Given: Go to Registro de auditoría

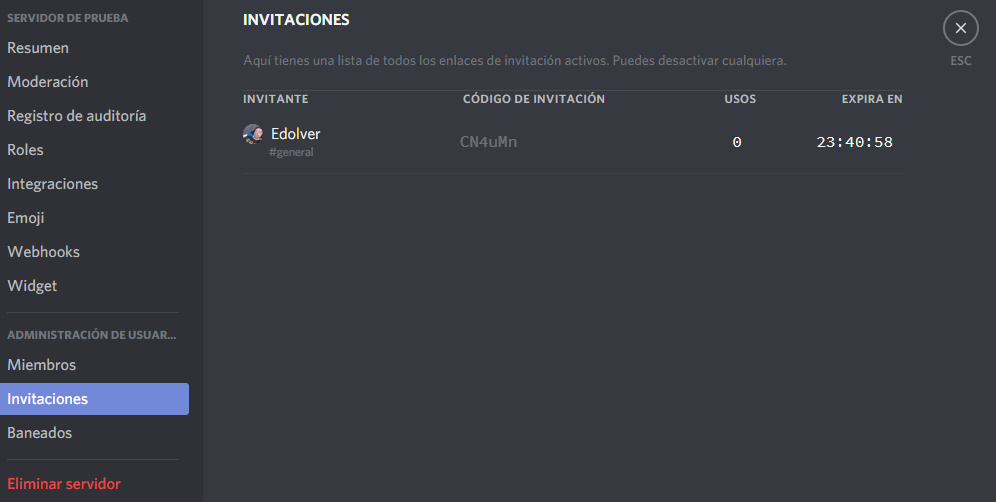Looking at the screenshot, I should tap(77, 116).
